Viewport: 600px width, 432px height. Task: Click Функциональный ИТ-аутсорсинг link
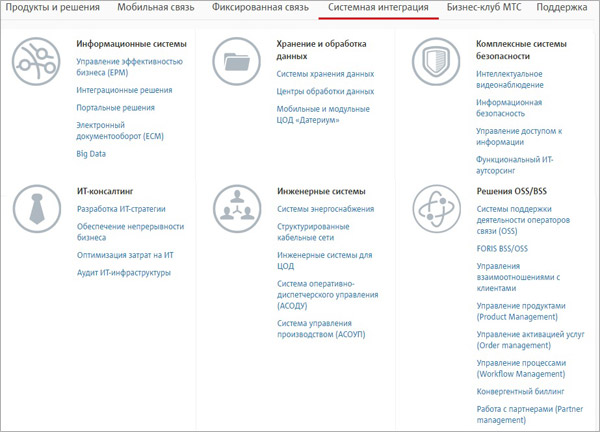coord(515,165)
